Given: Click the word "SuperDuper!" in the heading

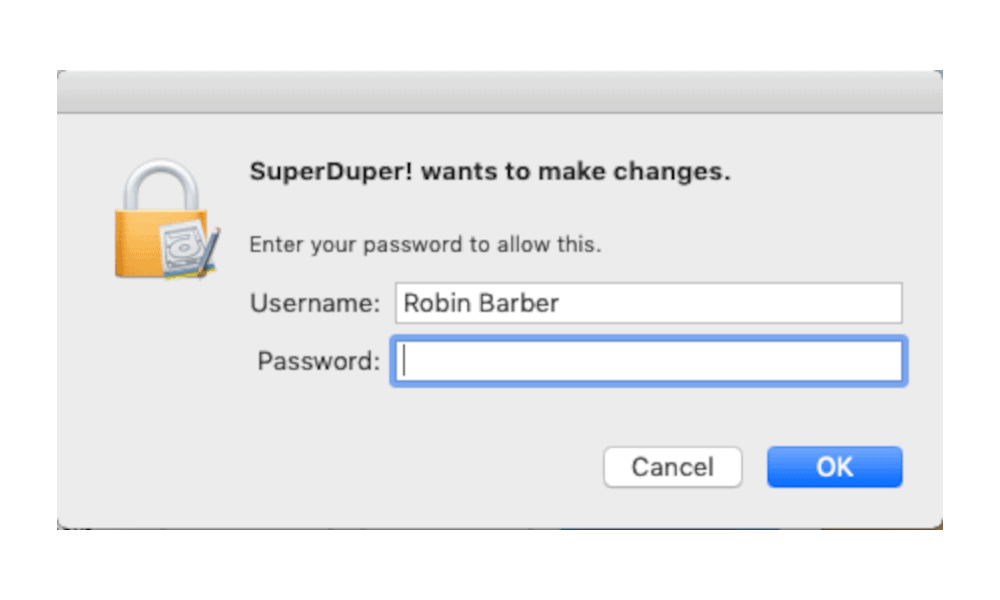Looking at the screenshot, I should click(331, 171).
